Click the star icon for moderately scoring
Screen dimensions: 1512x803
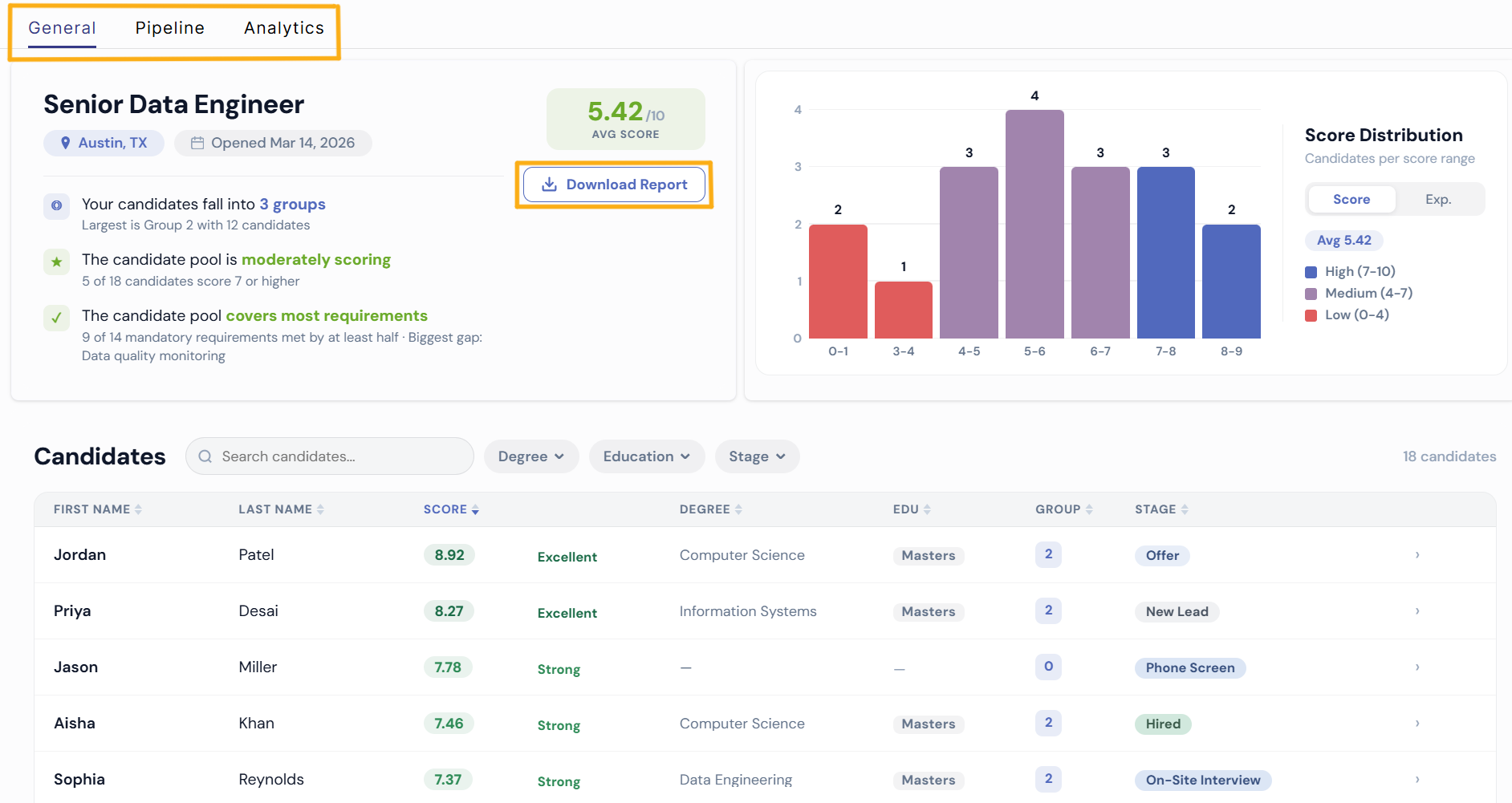(x=56, y=262)
